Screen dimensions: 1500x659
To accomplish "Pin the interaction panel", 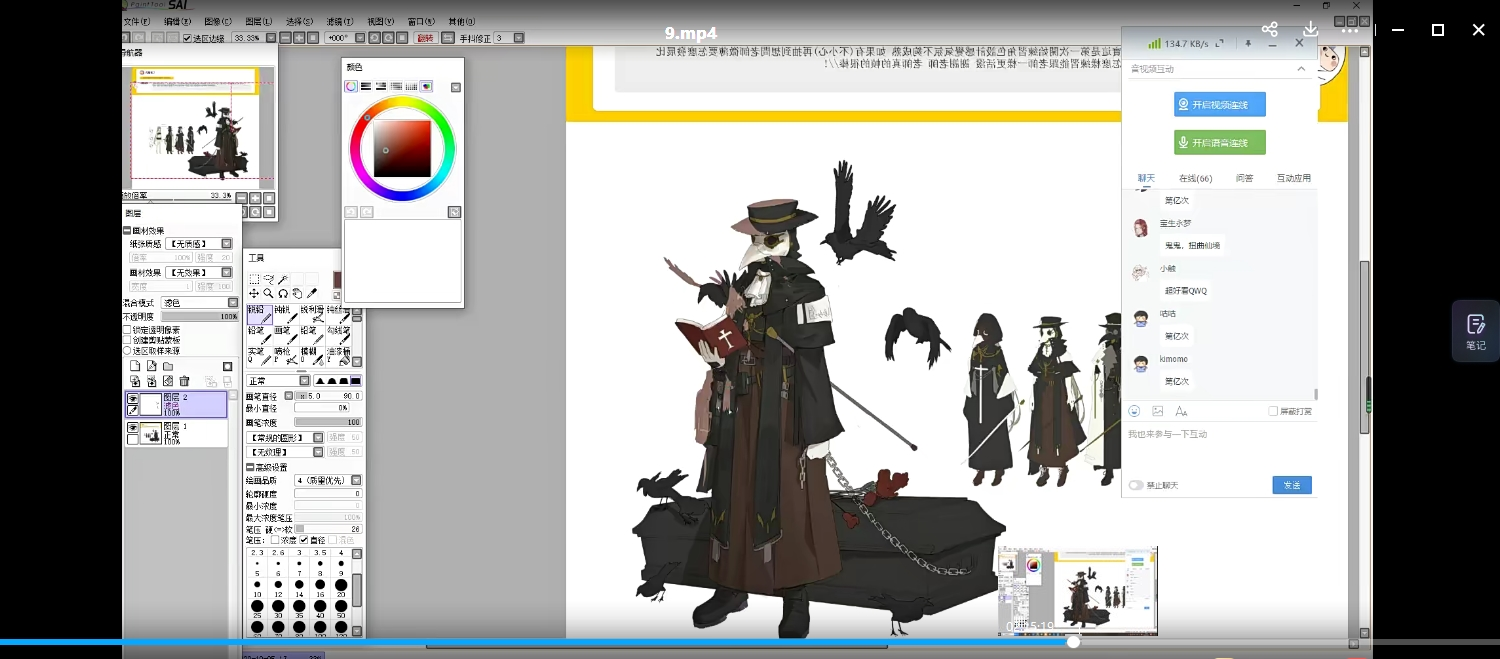I will coord(1248,44).
